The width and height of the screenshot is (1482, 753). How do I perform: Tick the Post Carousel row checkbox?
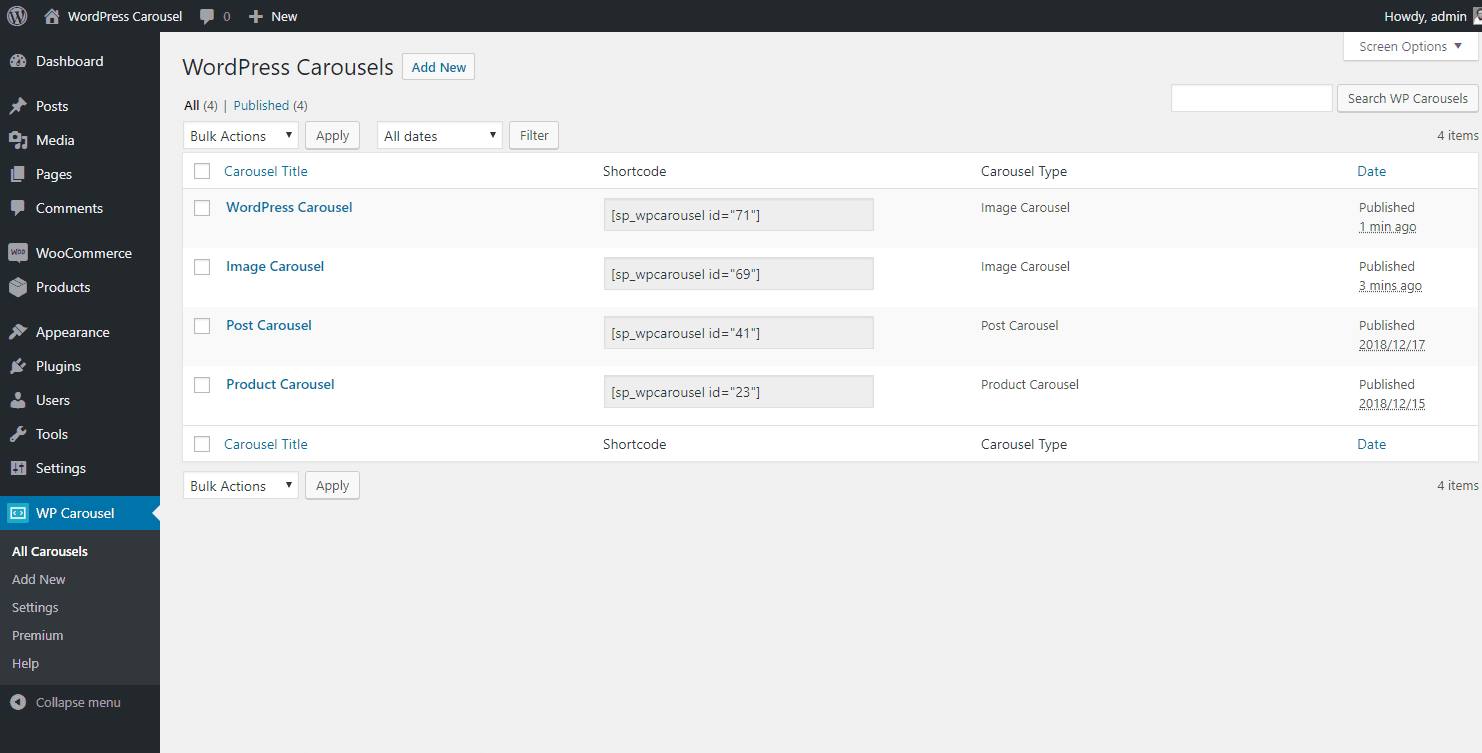(202, 326)
